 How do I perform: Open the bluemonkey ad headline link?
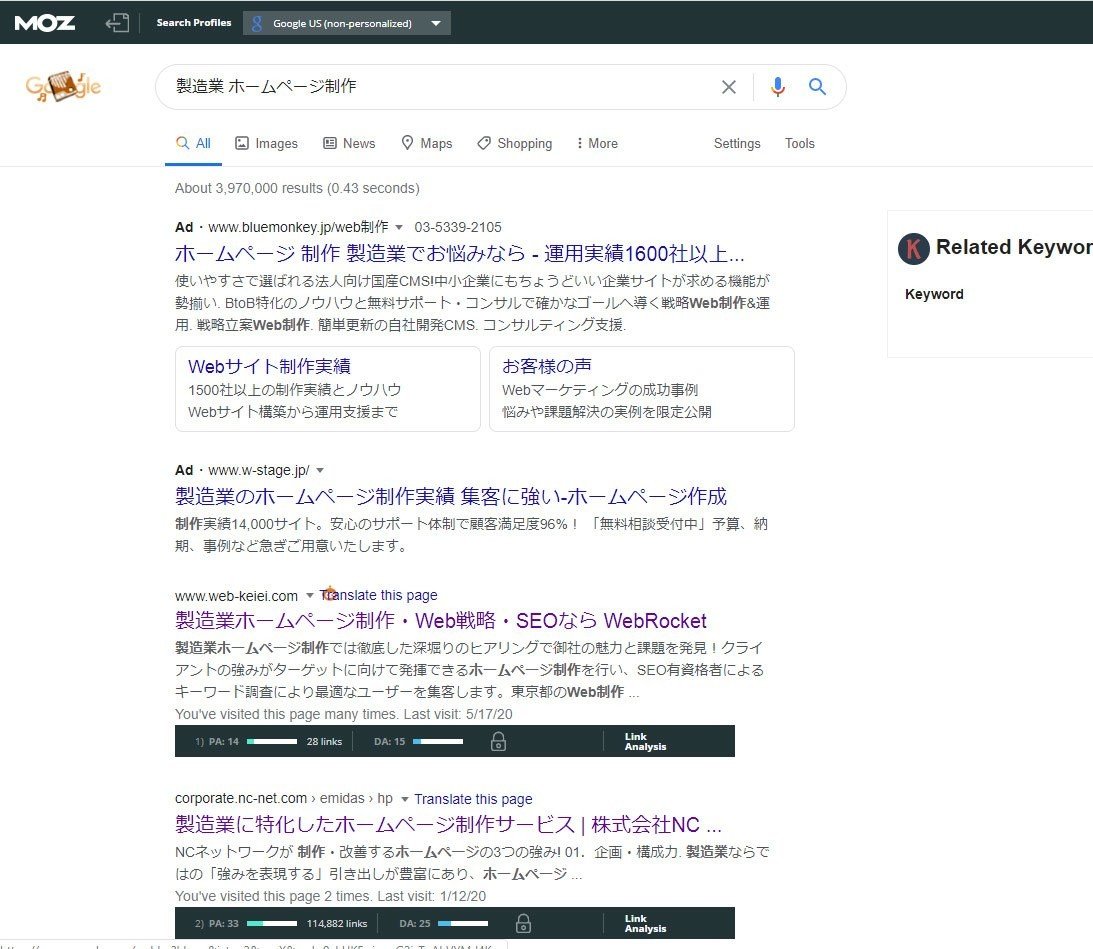459,253
